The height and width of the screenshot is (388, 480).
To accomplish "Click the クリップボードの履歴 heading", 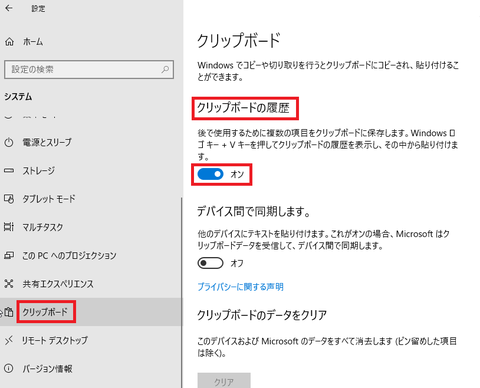I will click(243, 108).
